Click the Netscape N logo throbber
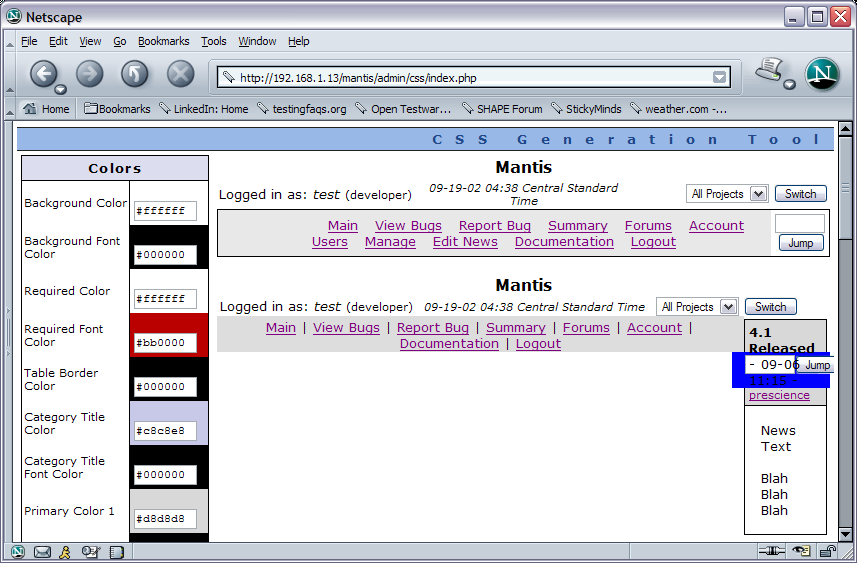 [822, 74]
